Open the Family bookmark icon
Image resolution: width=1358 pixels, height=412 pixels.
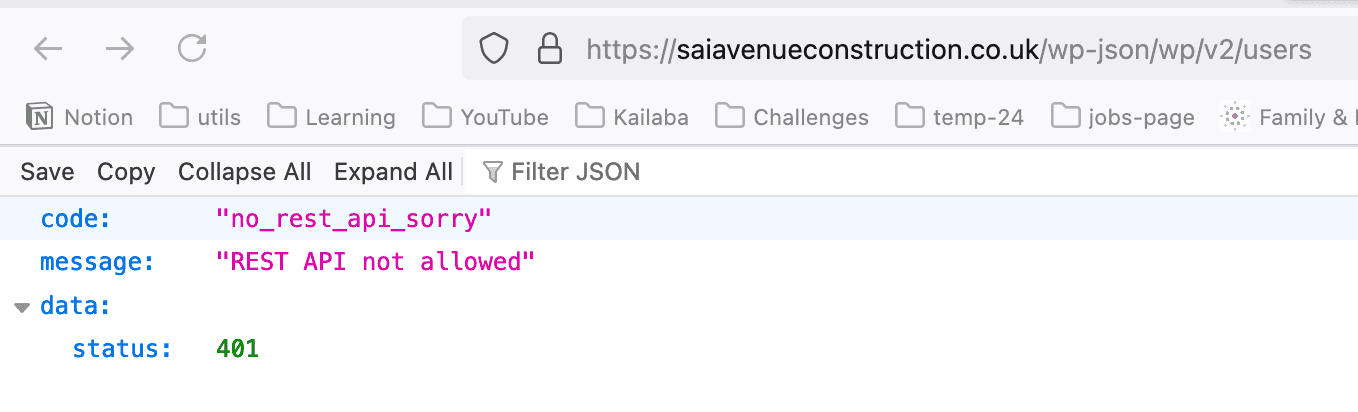(1236, 118)
